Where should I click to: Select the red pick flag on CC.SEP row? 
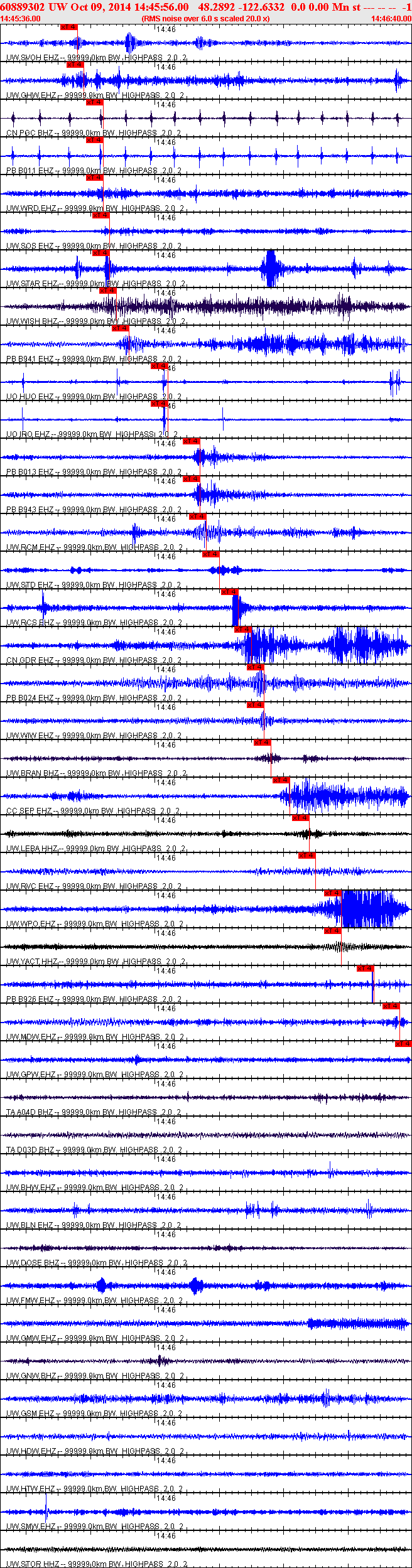tap(281, 780)
